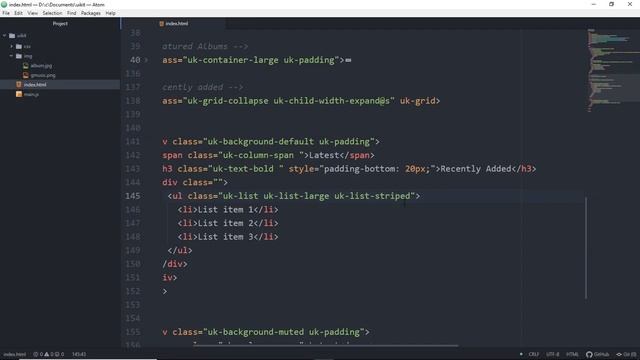This screenshot has height=360, width=640.
Task: Open the Edit menu
Action: point(18,13)
